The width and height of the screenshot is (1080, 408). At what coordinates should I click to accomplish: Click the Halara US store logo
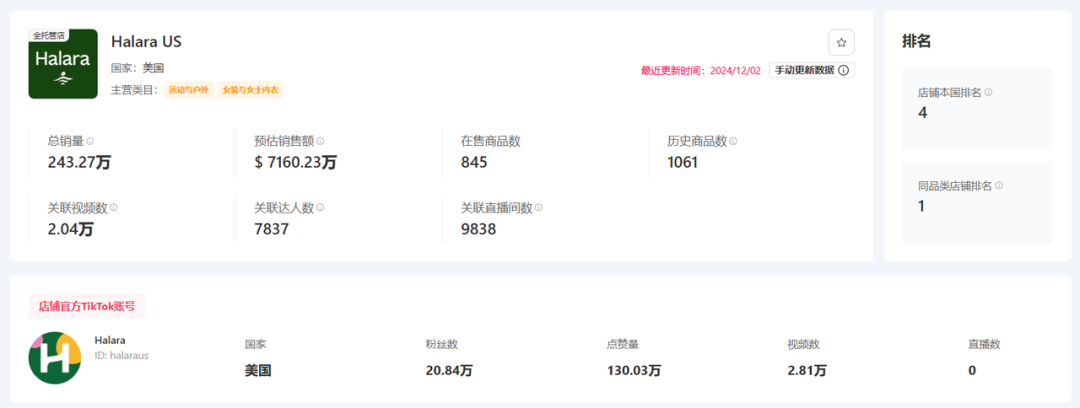[64, 64]
